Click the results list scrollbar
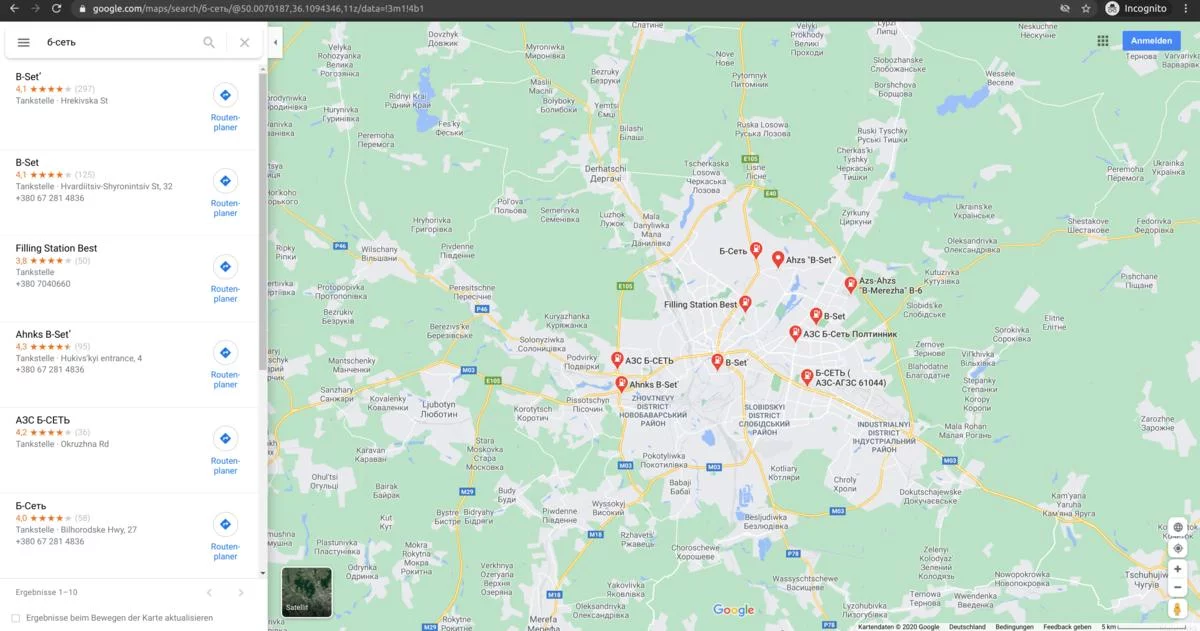Screen dimensions: 1200x631 pyautogui.click(x=263, y=220)
